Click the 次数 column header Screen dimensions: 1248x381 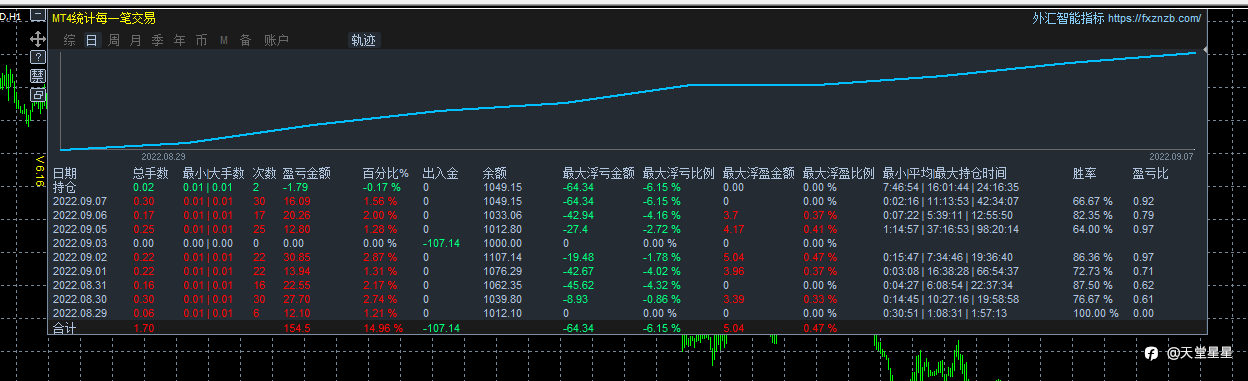(x=264, y=173)
